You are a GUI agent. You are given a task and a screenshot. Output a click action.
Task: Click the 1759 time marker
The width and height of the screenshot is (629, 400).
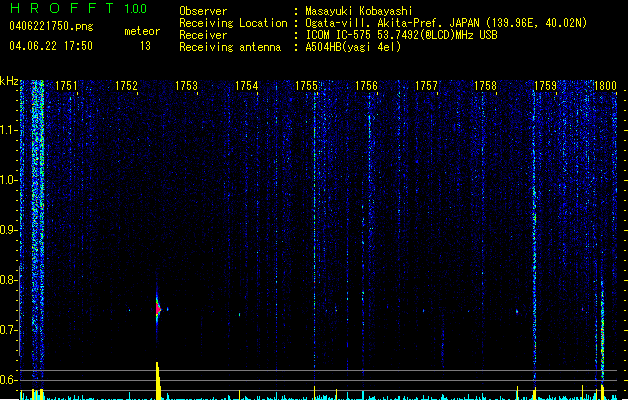tap(546, 86)
